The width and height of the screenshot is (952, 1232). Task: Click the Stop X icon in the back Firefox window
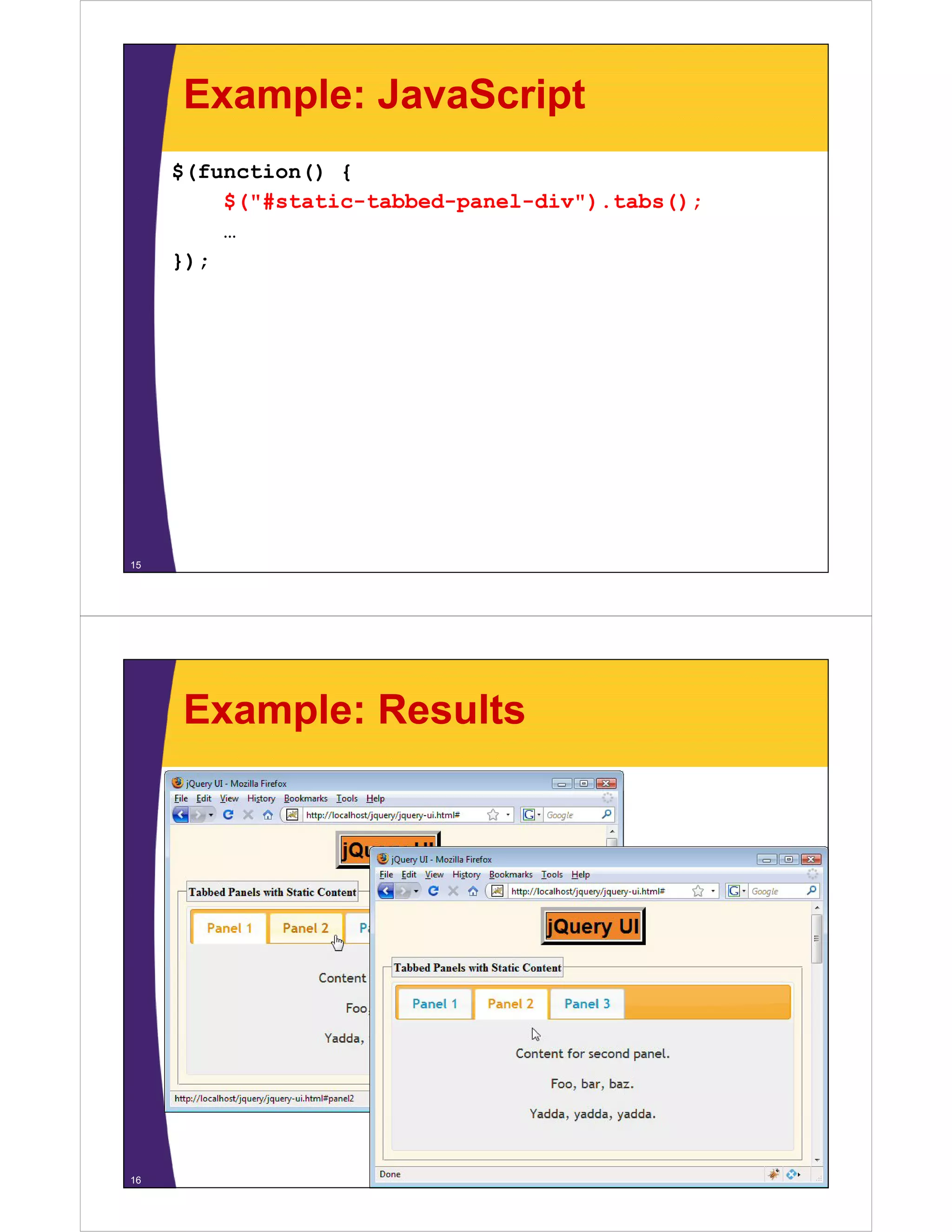pyautogui.click(x=248, y=815)
